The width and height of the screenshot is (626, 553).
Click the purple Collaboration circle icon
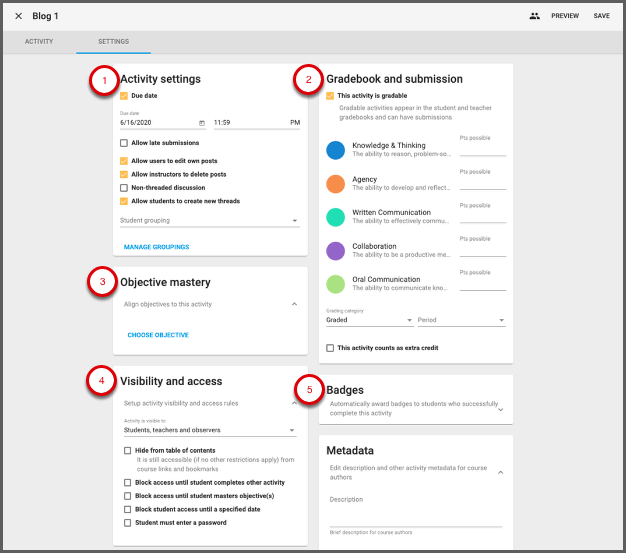336,251
